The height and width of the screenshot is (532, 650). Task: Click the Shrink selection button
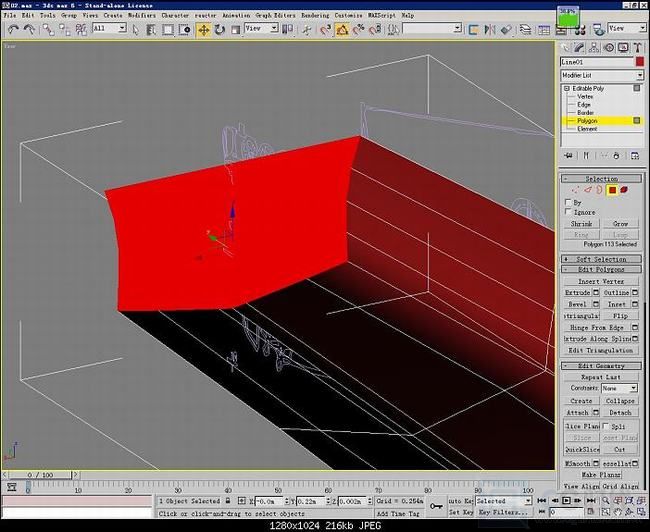[581, 223]
